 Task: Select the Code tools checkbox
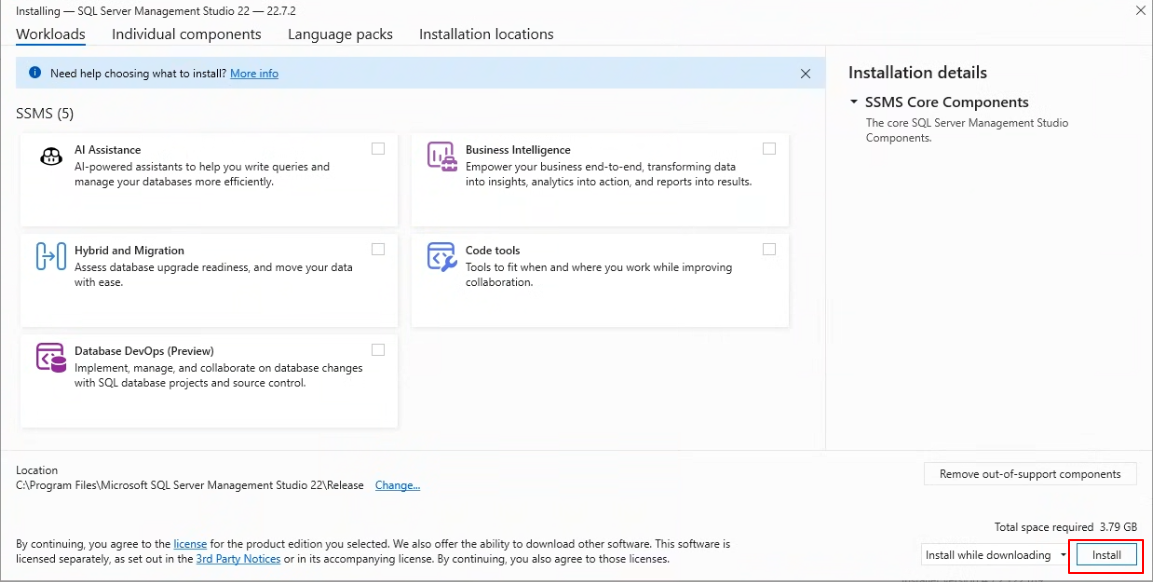[x=769, y=249]
